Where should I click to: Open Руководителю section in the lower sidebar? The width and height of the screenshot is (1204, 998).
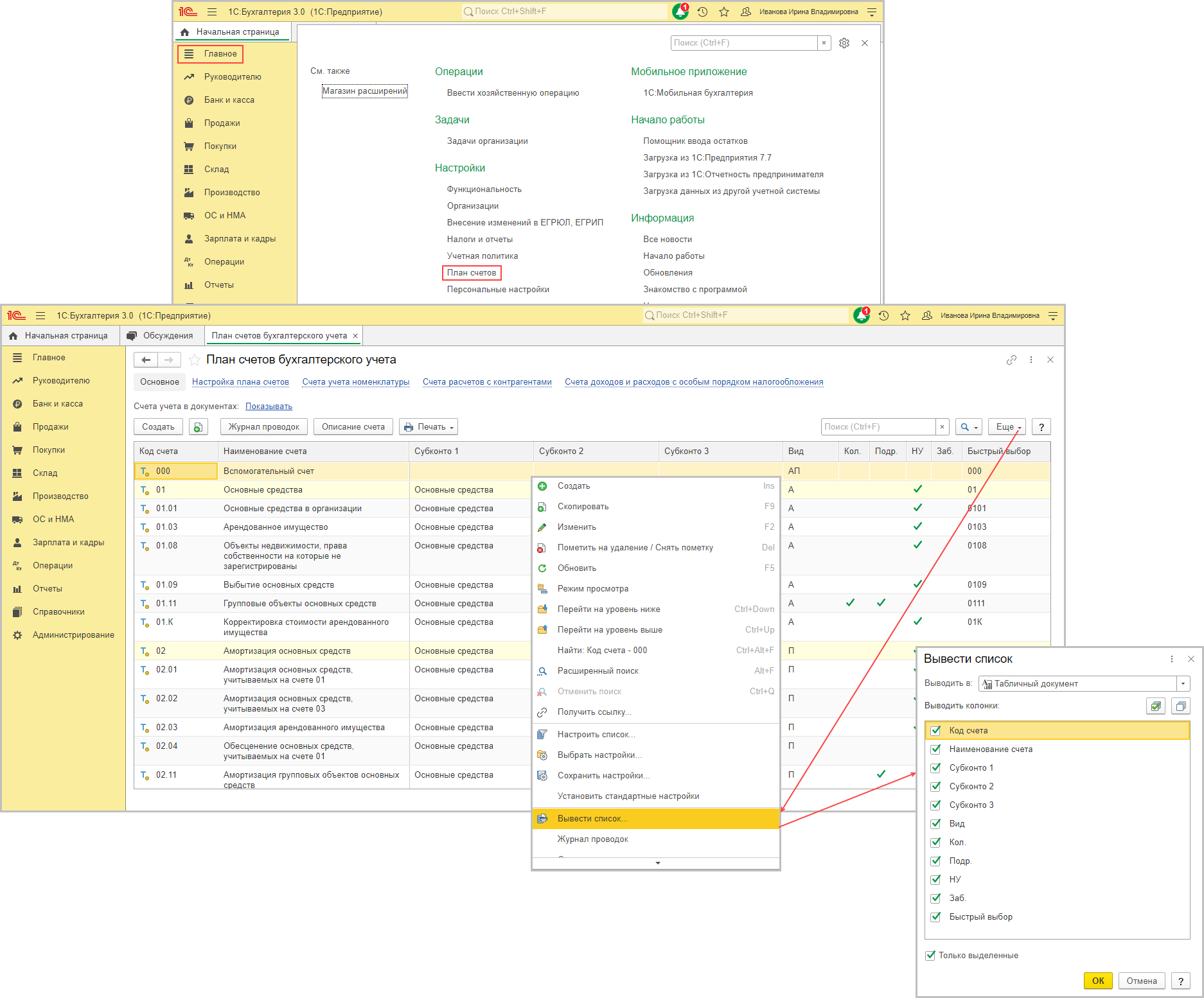click(x=61, y=381)
